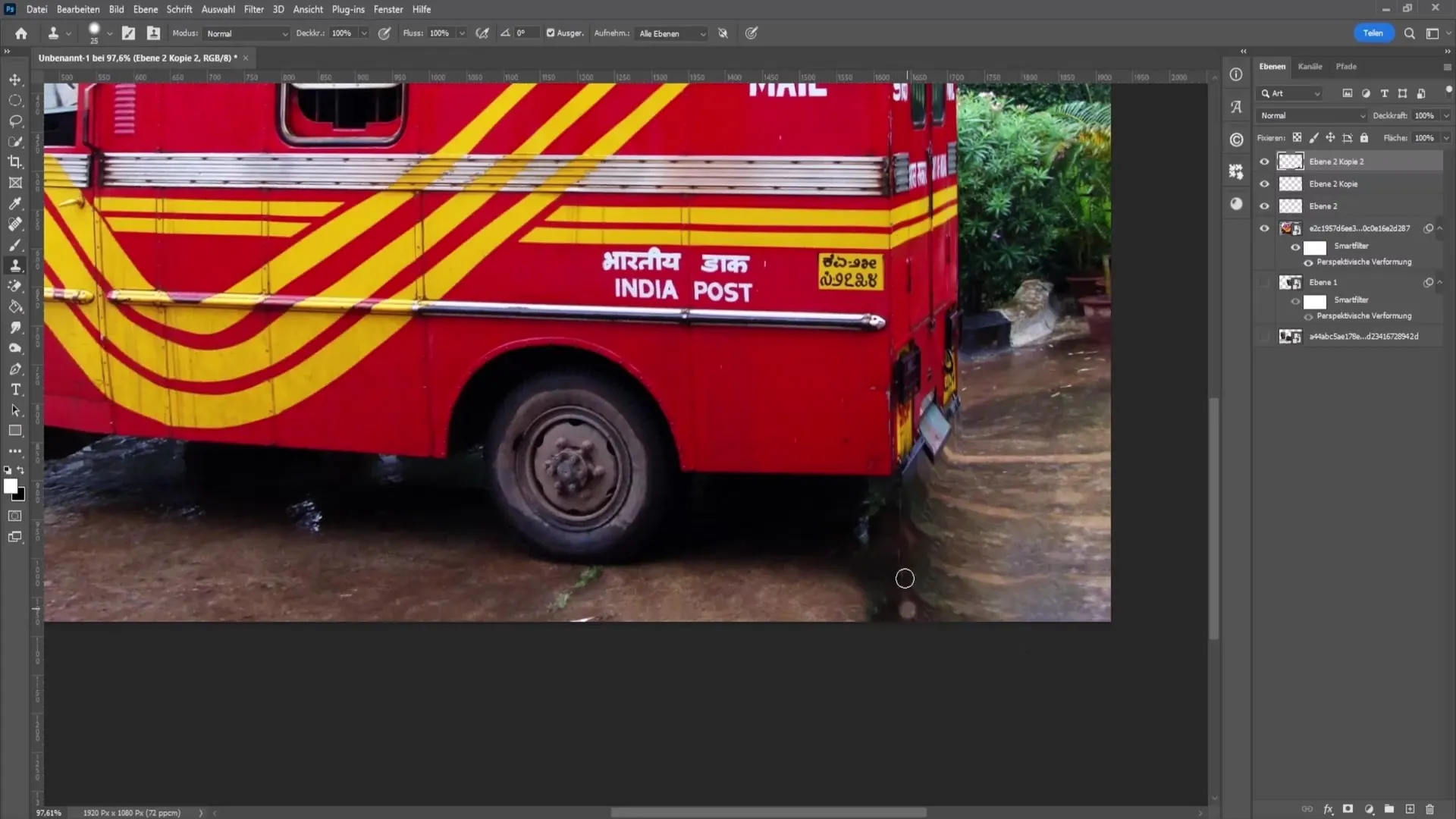
Task: Click the Aufnehm label button
Action: click(613, 33)
